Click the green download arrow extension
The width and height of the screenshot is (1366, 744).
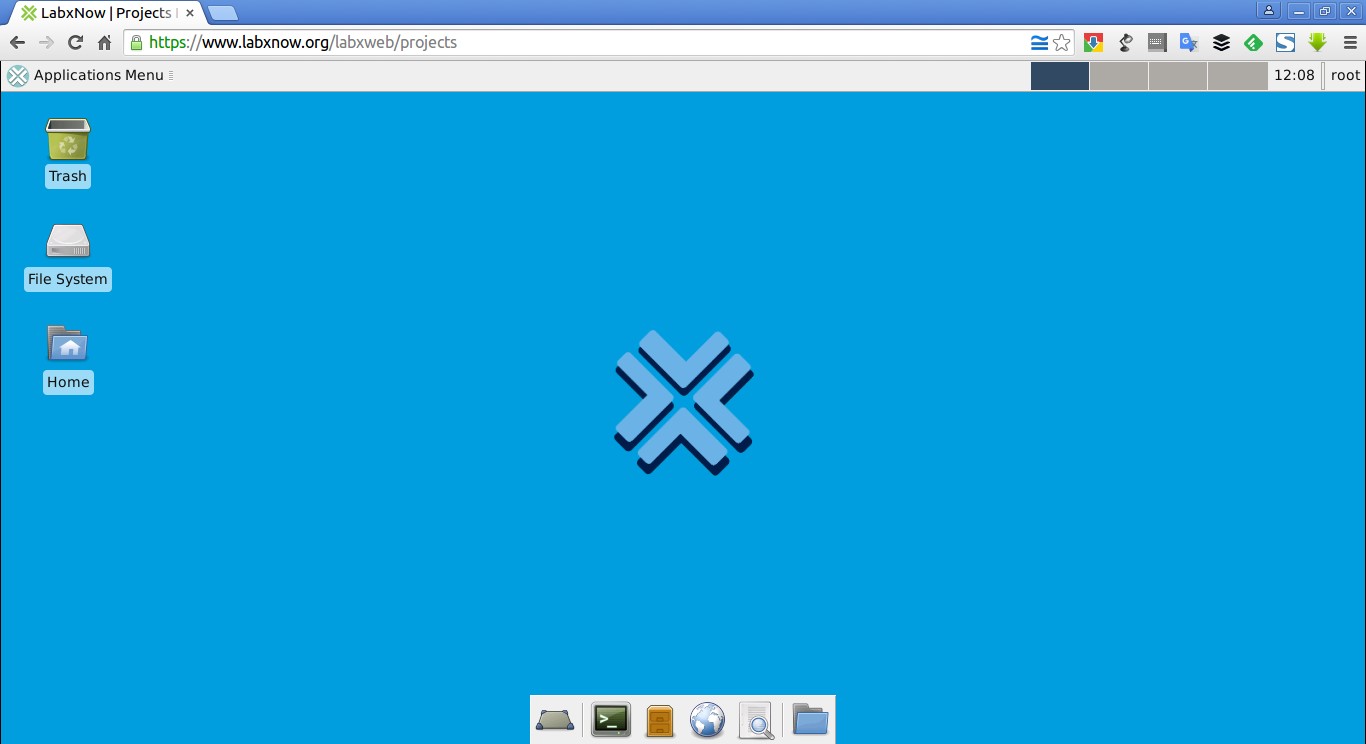tap(1317, 42)
